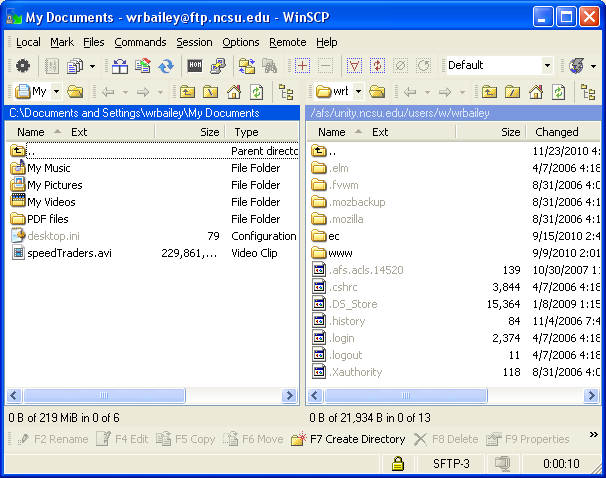Go to remote home directory icon
The width and height of the screenshot is (606, 478).
536,92
